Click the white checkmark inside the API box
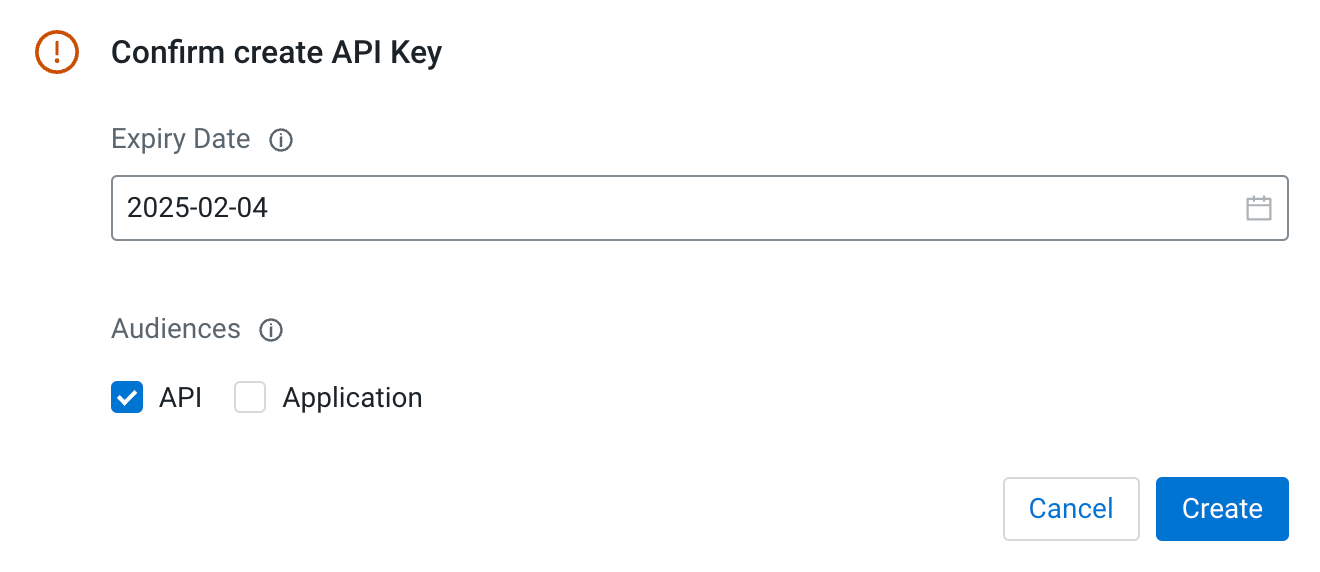The height and width of the screenshot is (572, 1320). pos(127,398)
